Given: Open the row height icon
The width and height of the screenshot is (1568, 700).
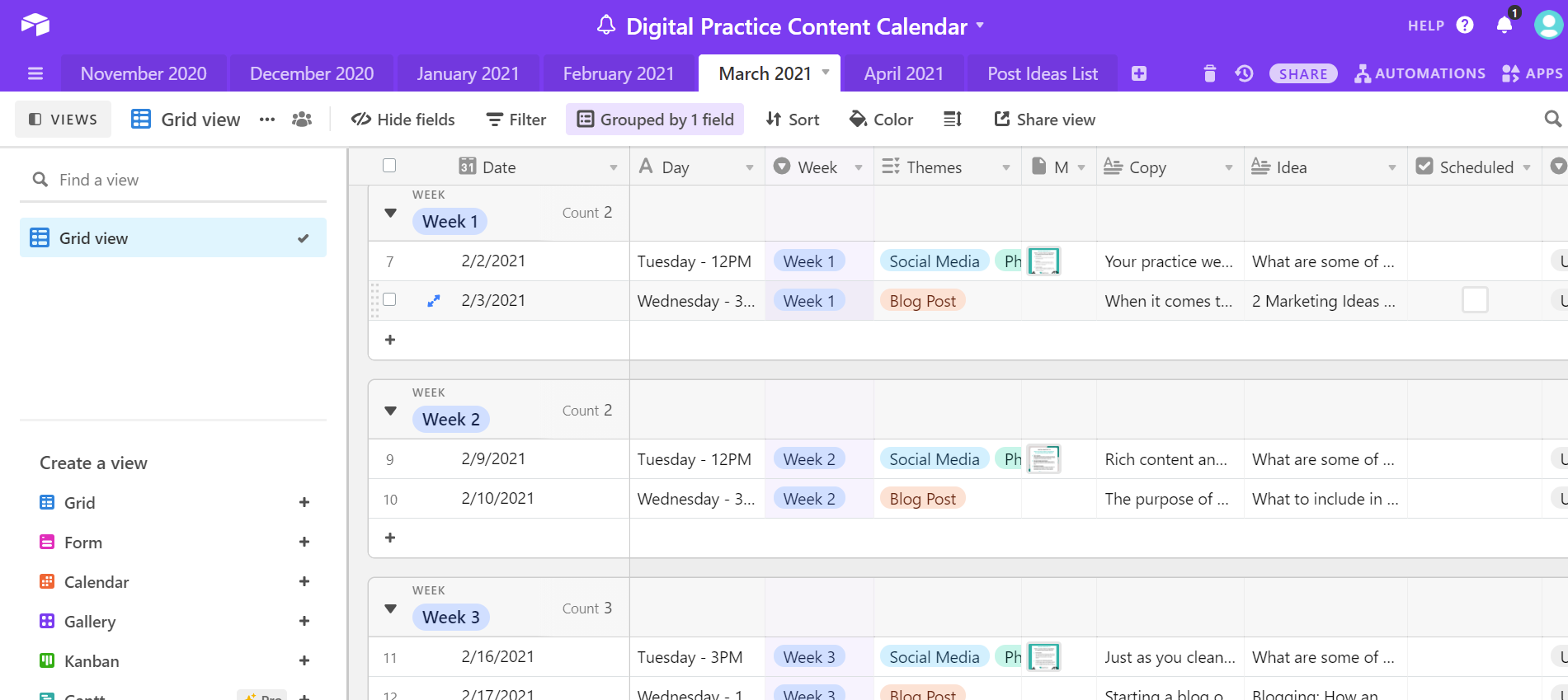Looking at the screenshot, I should coord(953,120).
